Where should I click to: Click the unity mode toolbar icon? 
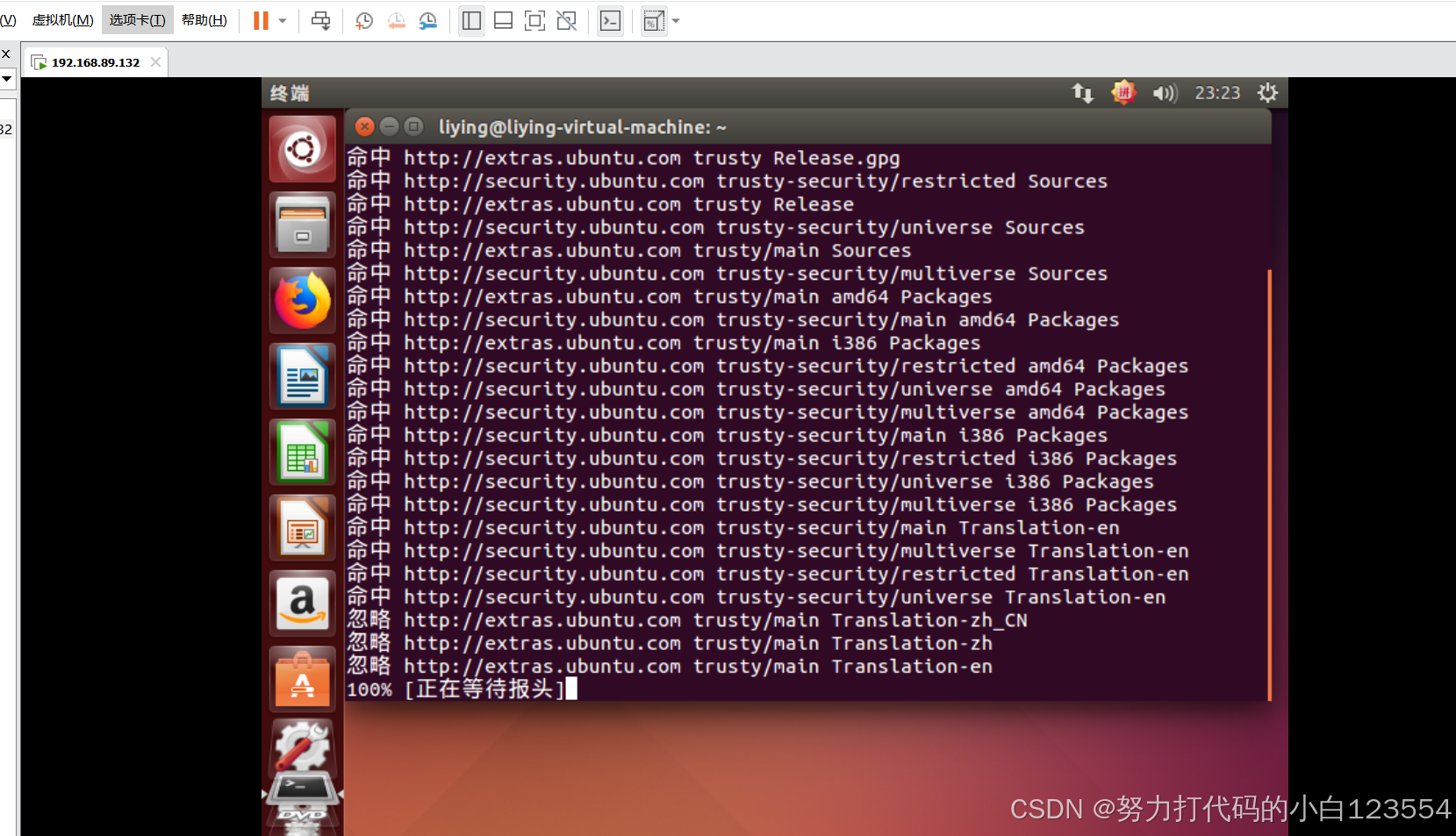point(567,20)
